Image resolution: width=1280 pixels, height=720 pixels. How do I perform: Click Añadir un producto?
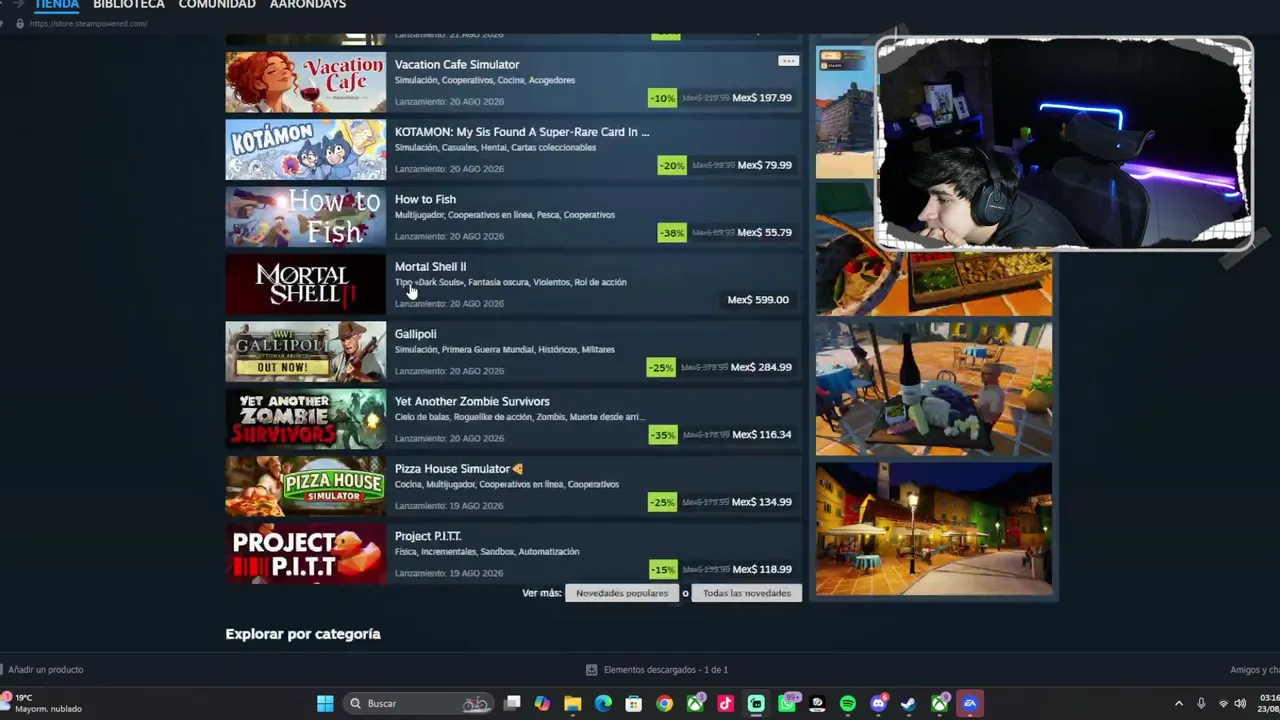[46, 670]
